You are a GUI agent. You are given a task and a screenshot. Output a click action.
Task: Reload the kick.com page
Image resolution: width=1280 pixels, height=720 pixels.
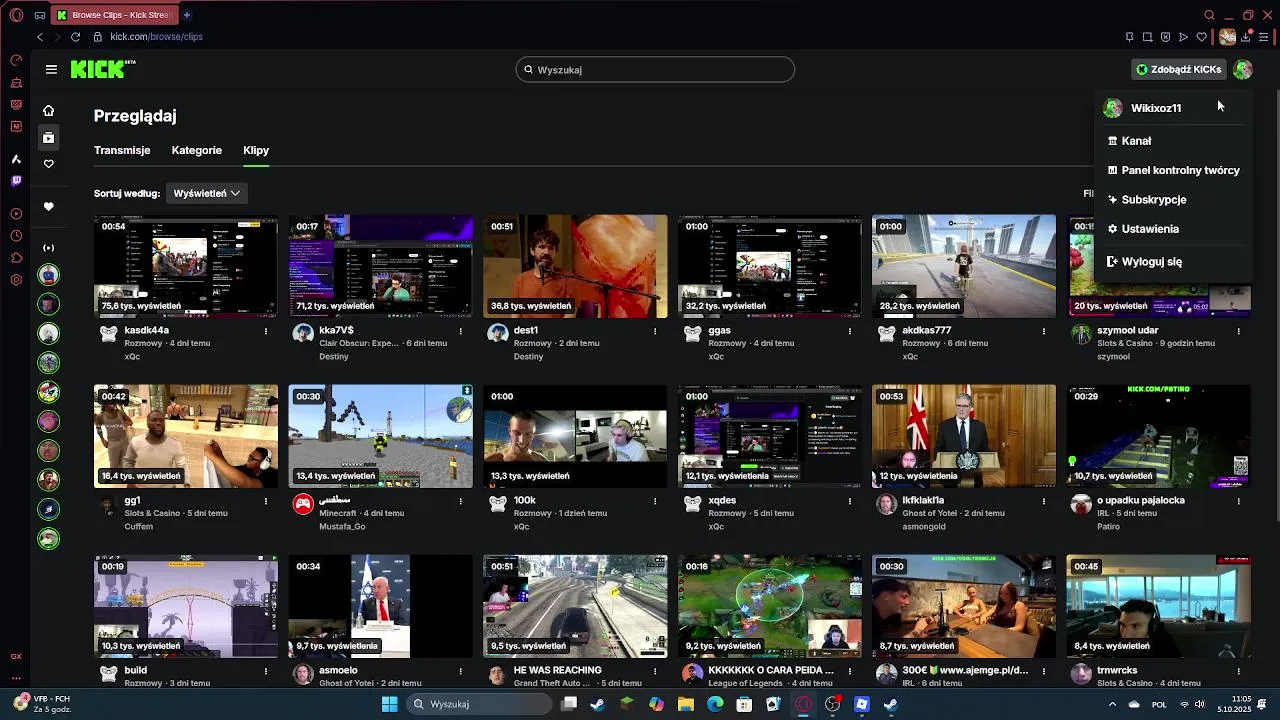[75, 36]
